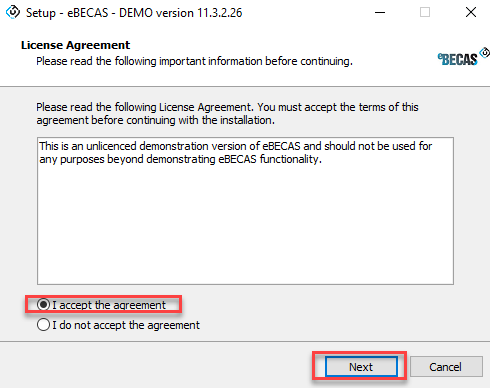
Task: Click the 'Please read the following important information' subtitle
Action: tap(194, 61)
